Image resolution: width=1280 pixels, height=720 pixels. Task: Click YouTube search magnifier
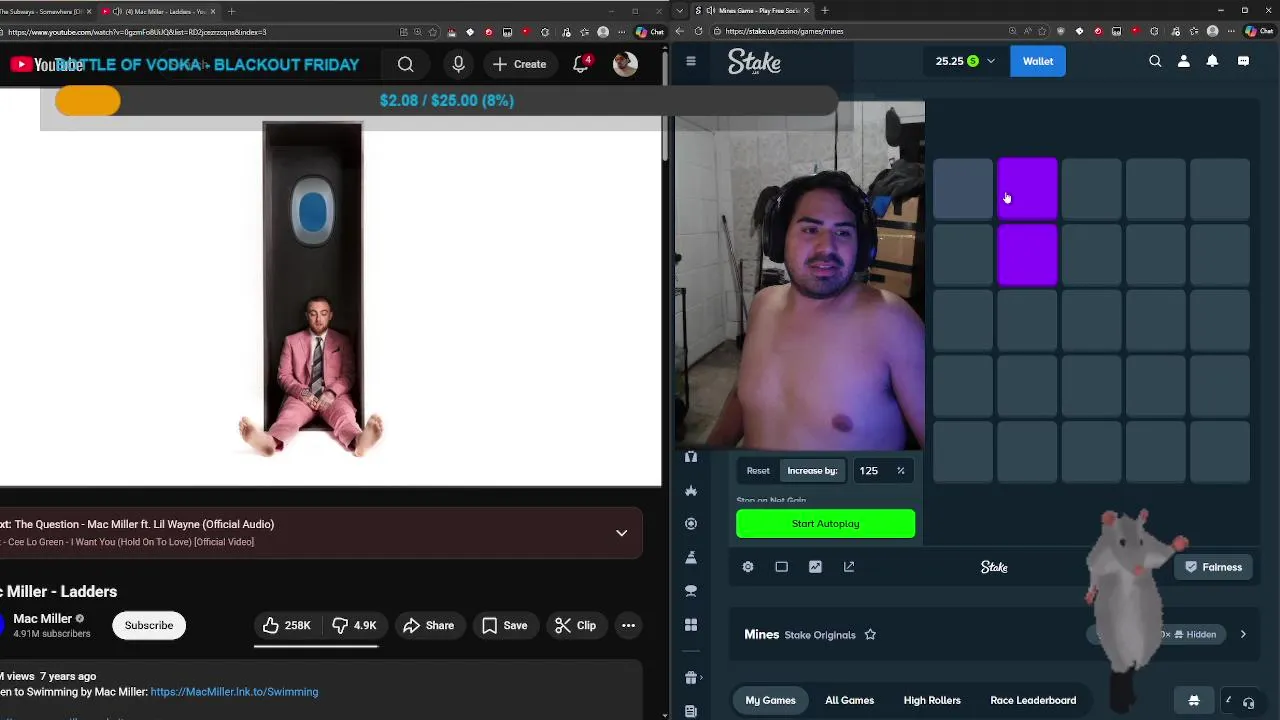(x=405, y=64)
